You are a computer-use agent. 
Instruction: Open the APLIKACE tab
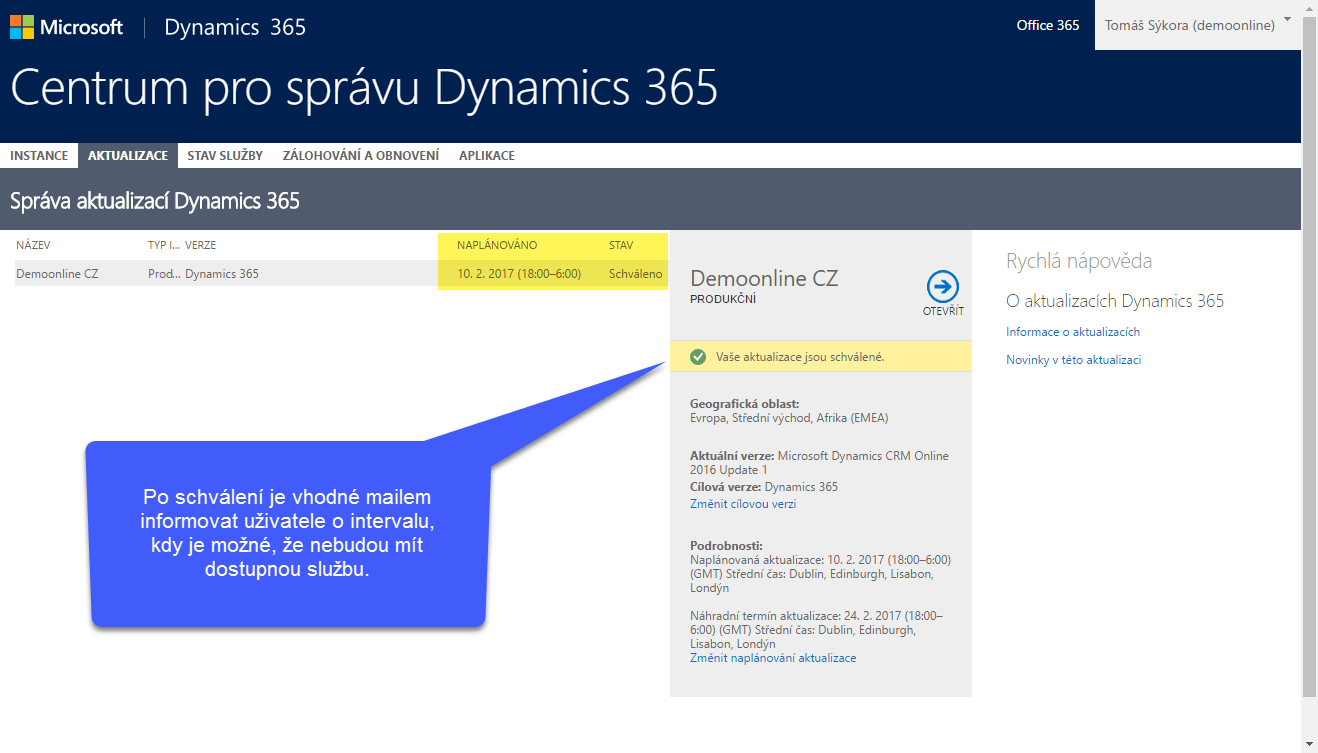click(487, 156)
